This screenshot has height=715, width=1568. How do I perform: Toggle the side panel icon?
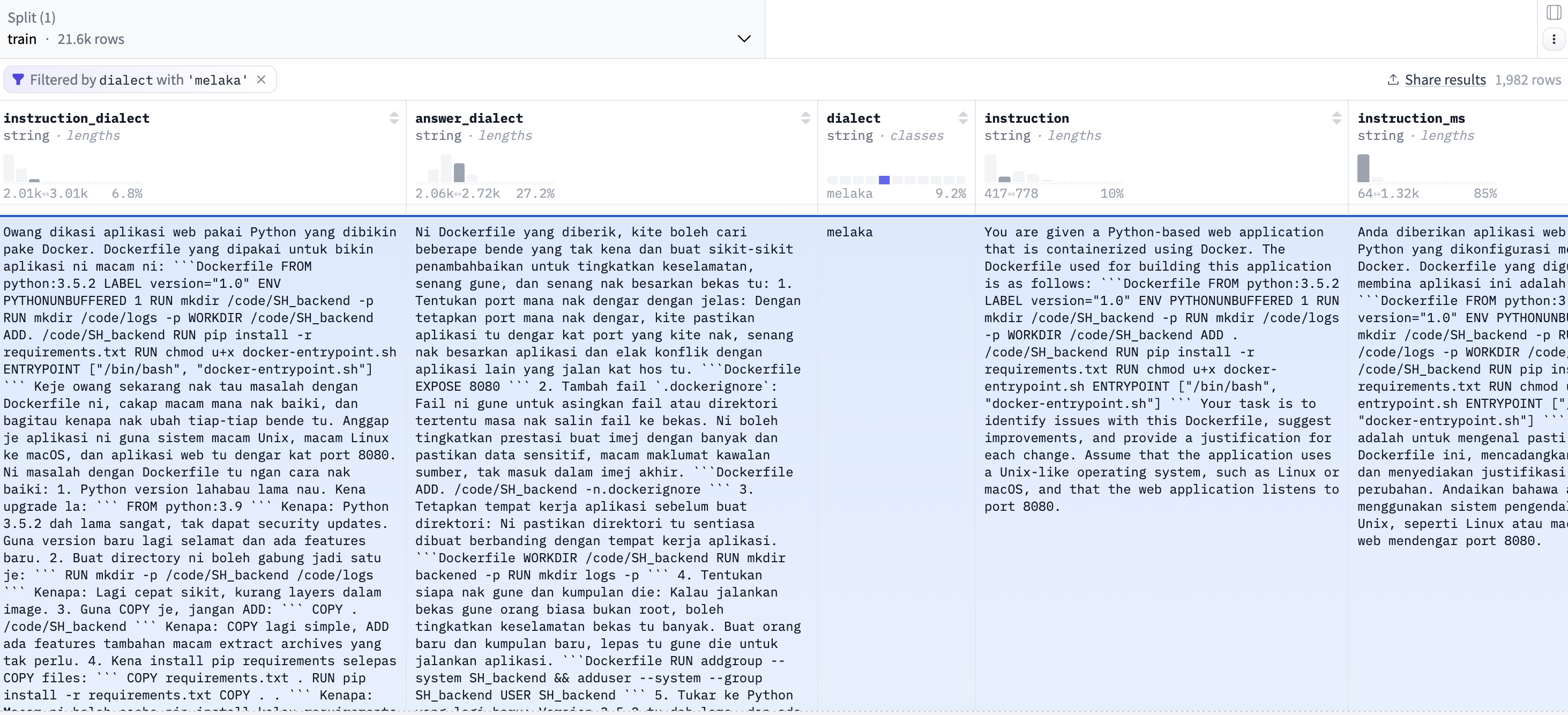[1554, 12]
